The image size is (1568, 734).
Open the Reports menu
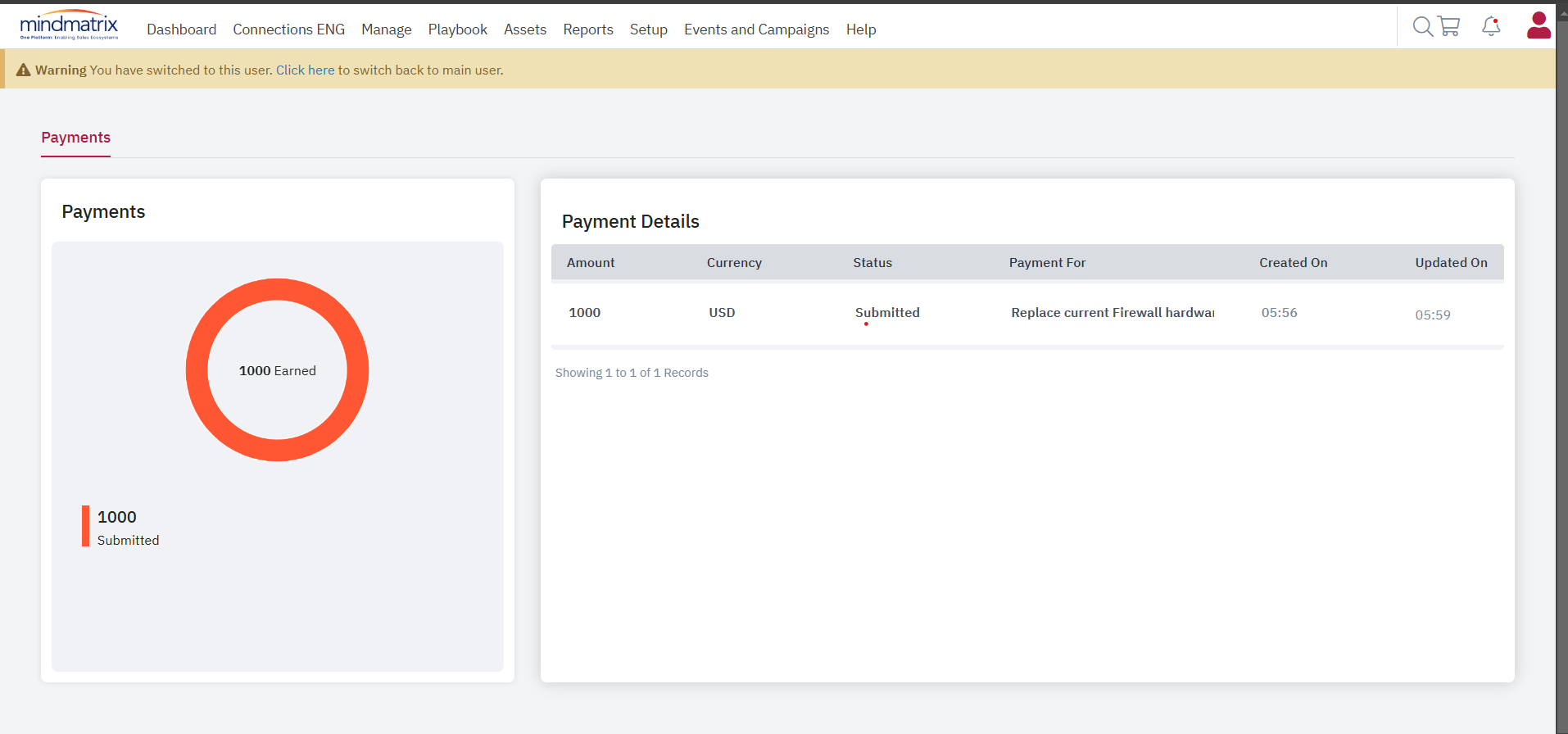click(587, 29)
